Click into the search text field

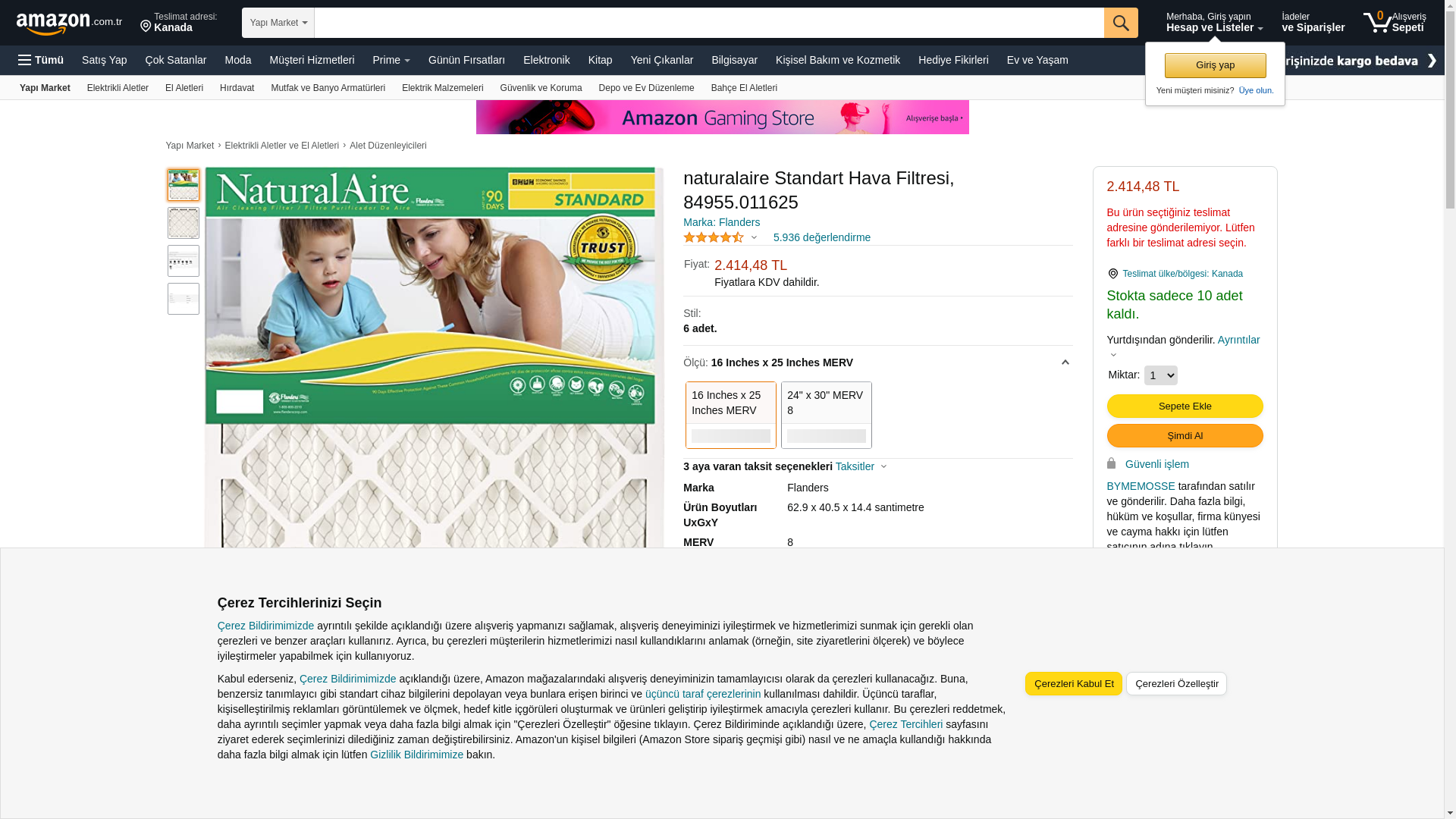coord(709,23)
